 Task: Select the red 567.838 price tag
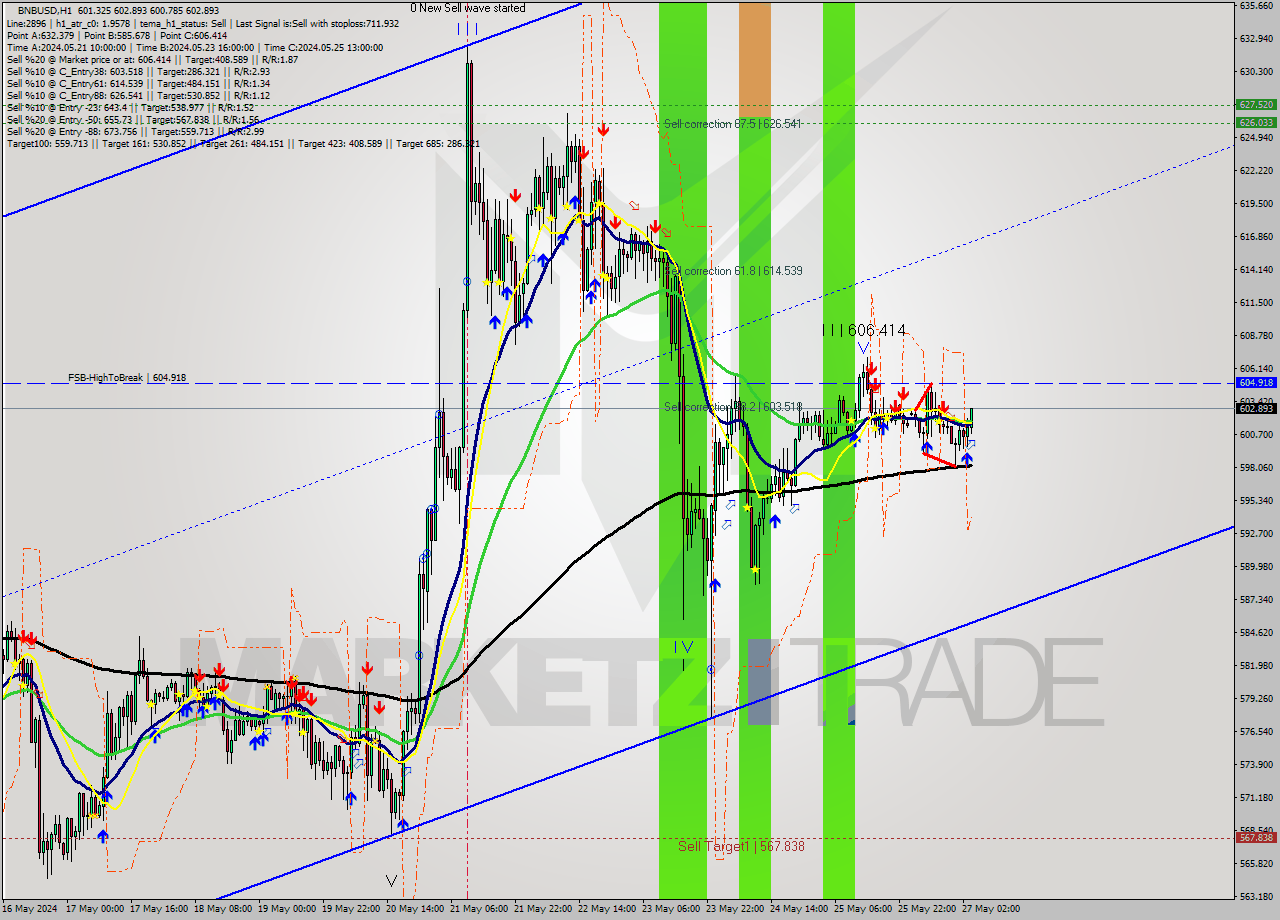pos(1256,838)
